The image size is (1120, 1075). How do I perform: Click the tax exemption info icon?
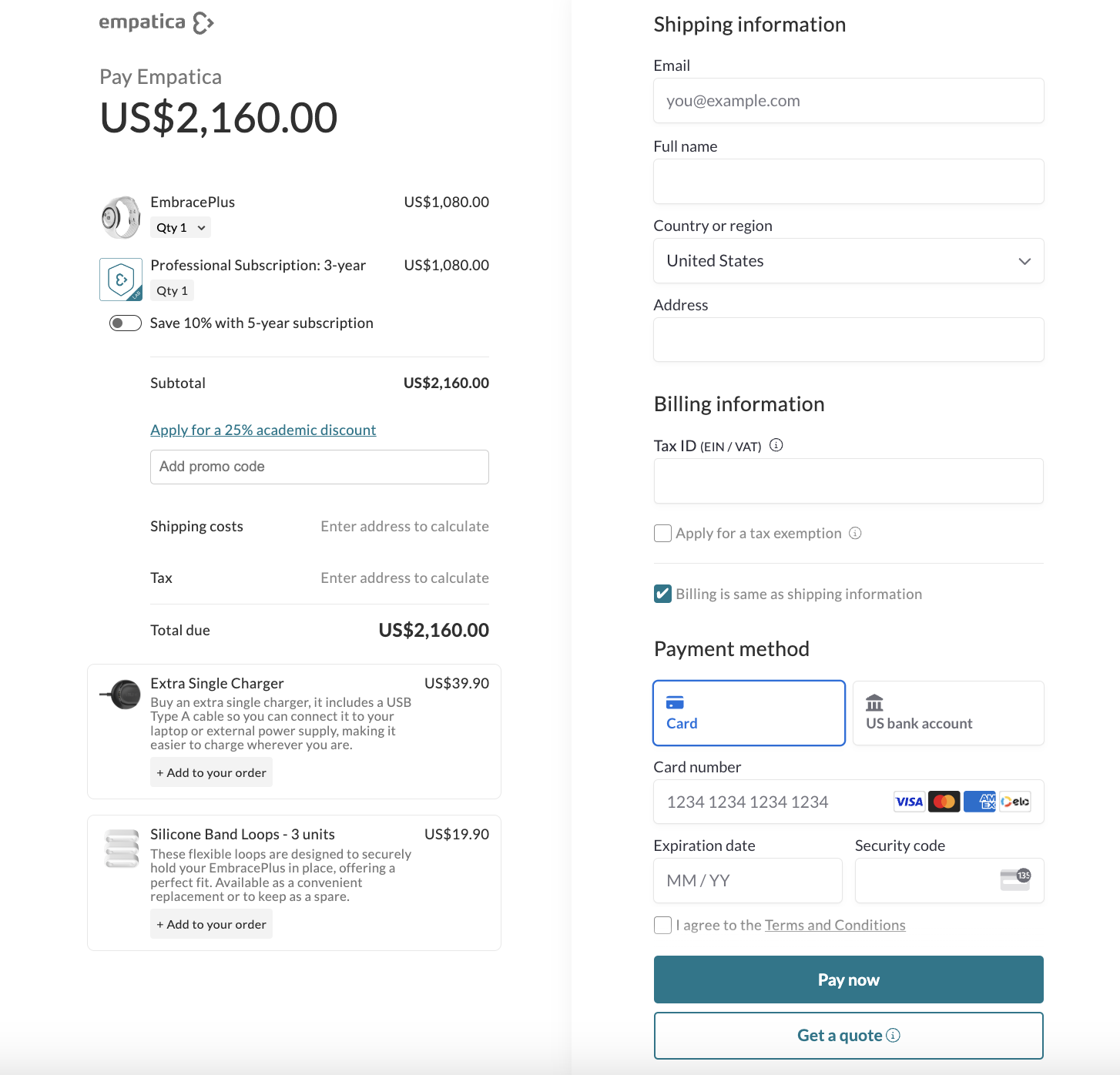coord(855,533)
